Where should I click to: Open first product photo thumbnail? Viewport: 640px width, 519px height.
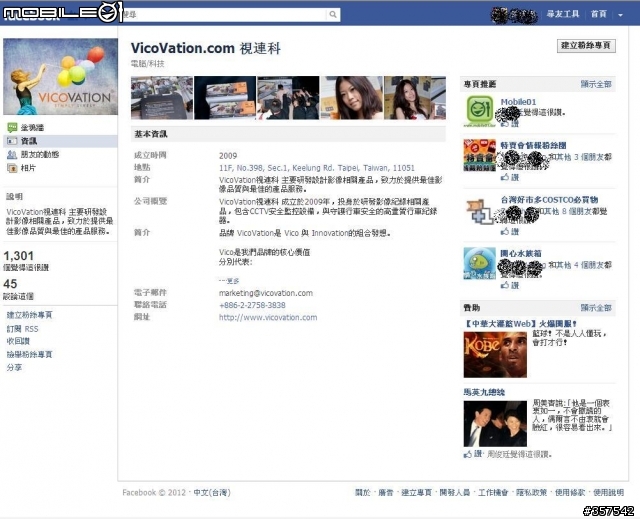162,98
